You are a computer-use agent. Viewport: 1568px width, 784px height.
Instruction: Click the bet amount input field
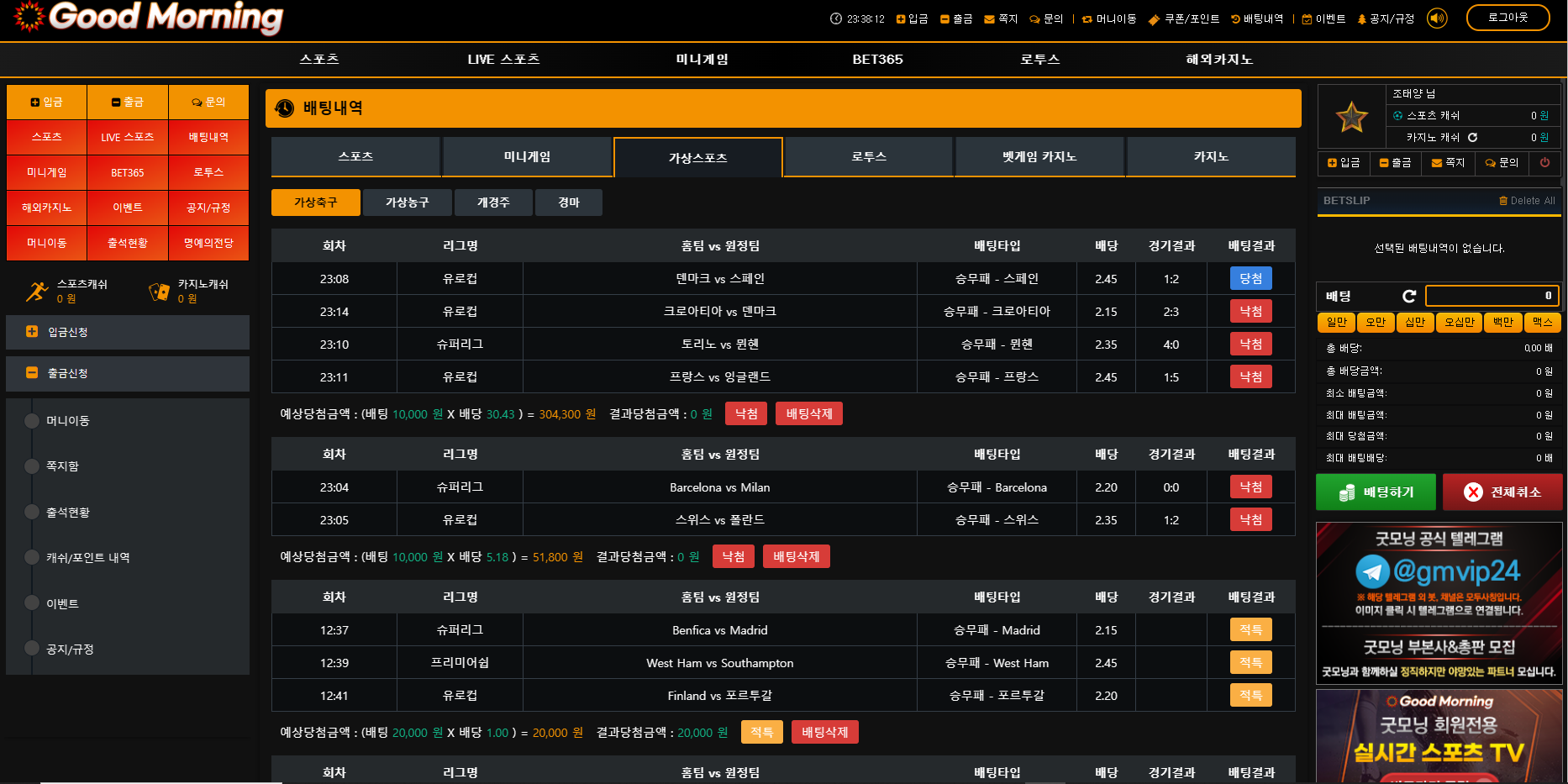click(1492, 296)
